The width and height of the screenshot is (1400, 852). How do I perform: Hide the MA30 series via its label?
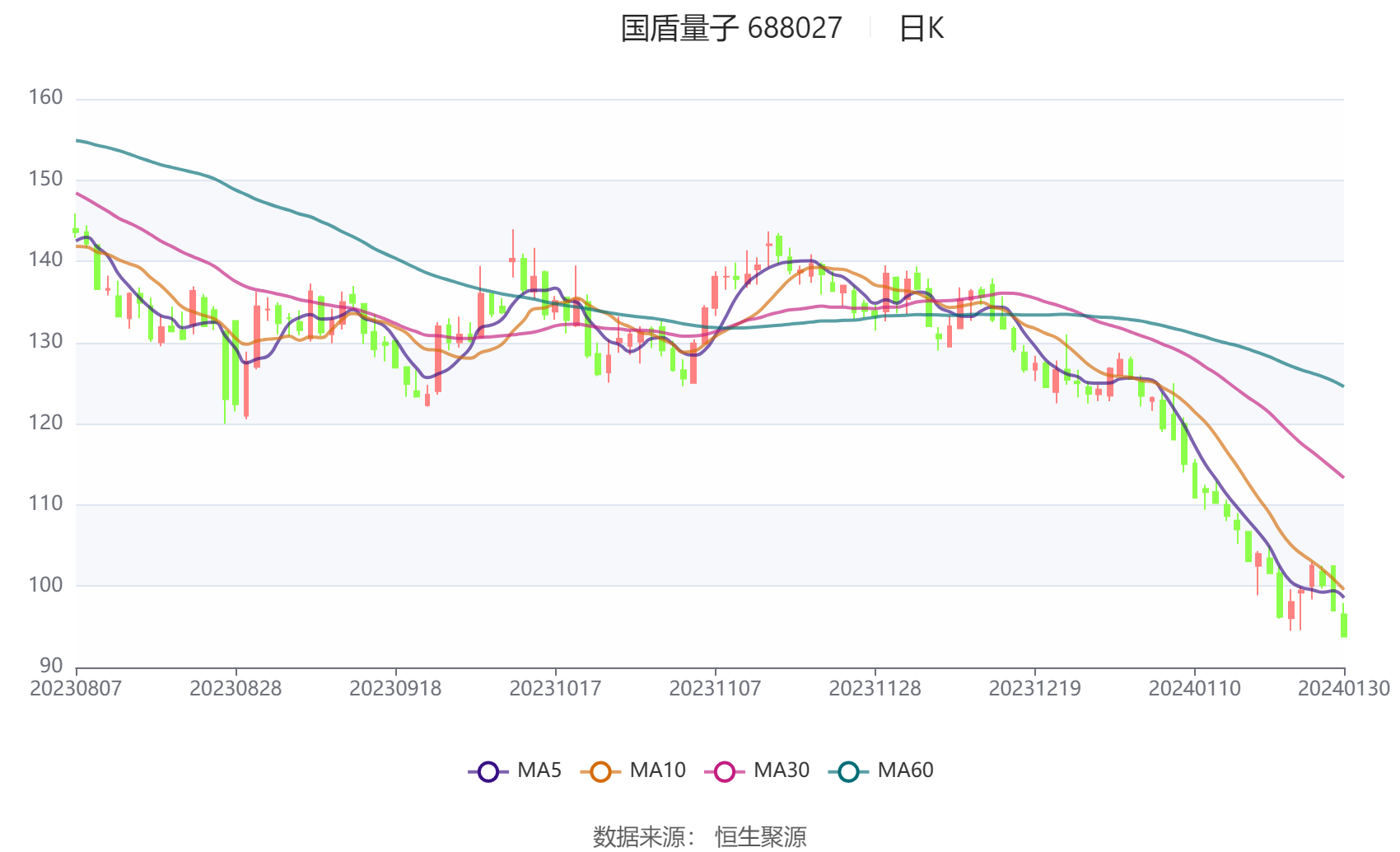(782, 770)
